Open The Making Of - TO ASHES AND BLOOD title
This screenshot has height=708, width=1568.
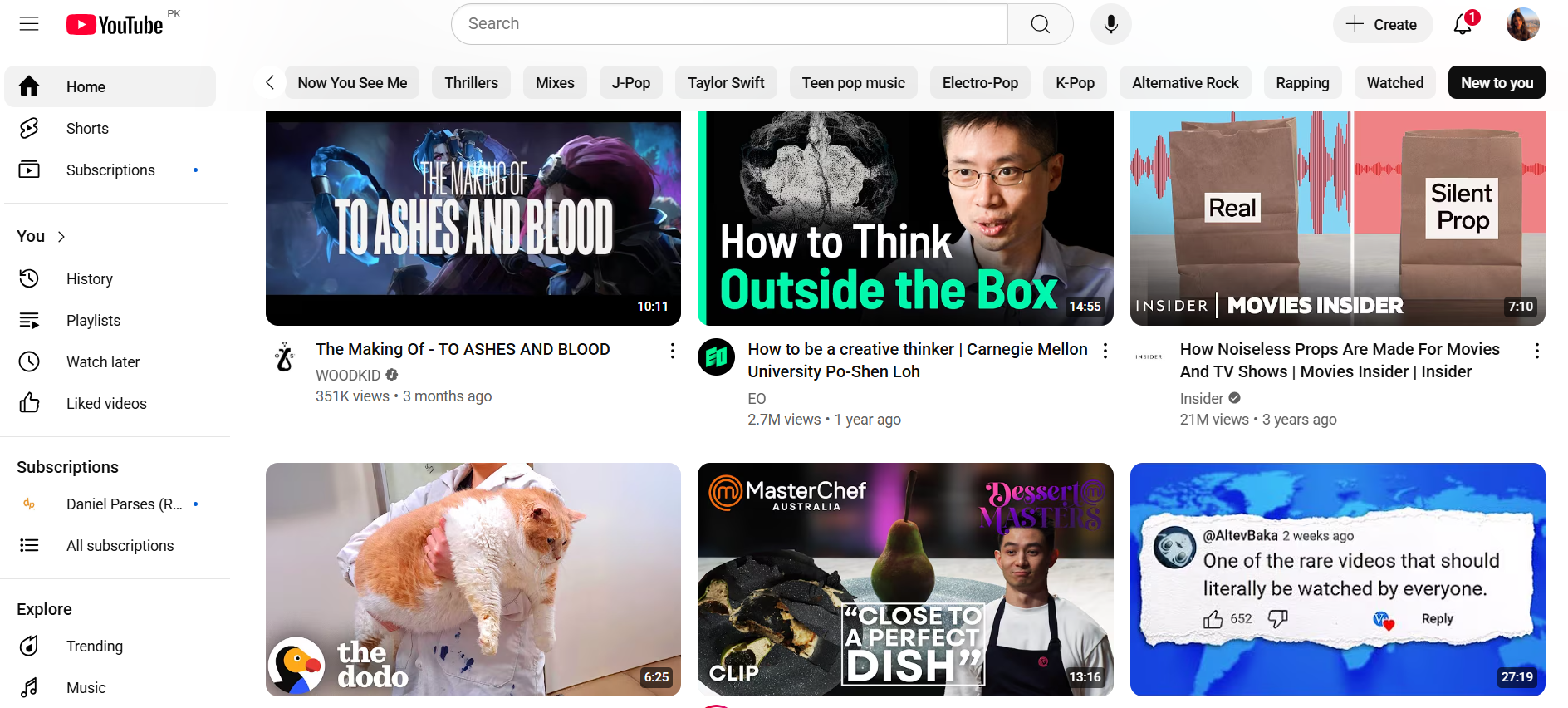[x=463, y=349]
